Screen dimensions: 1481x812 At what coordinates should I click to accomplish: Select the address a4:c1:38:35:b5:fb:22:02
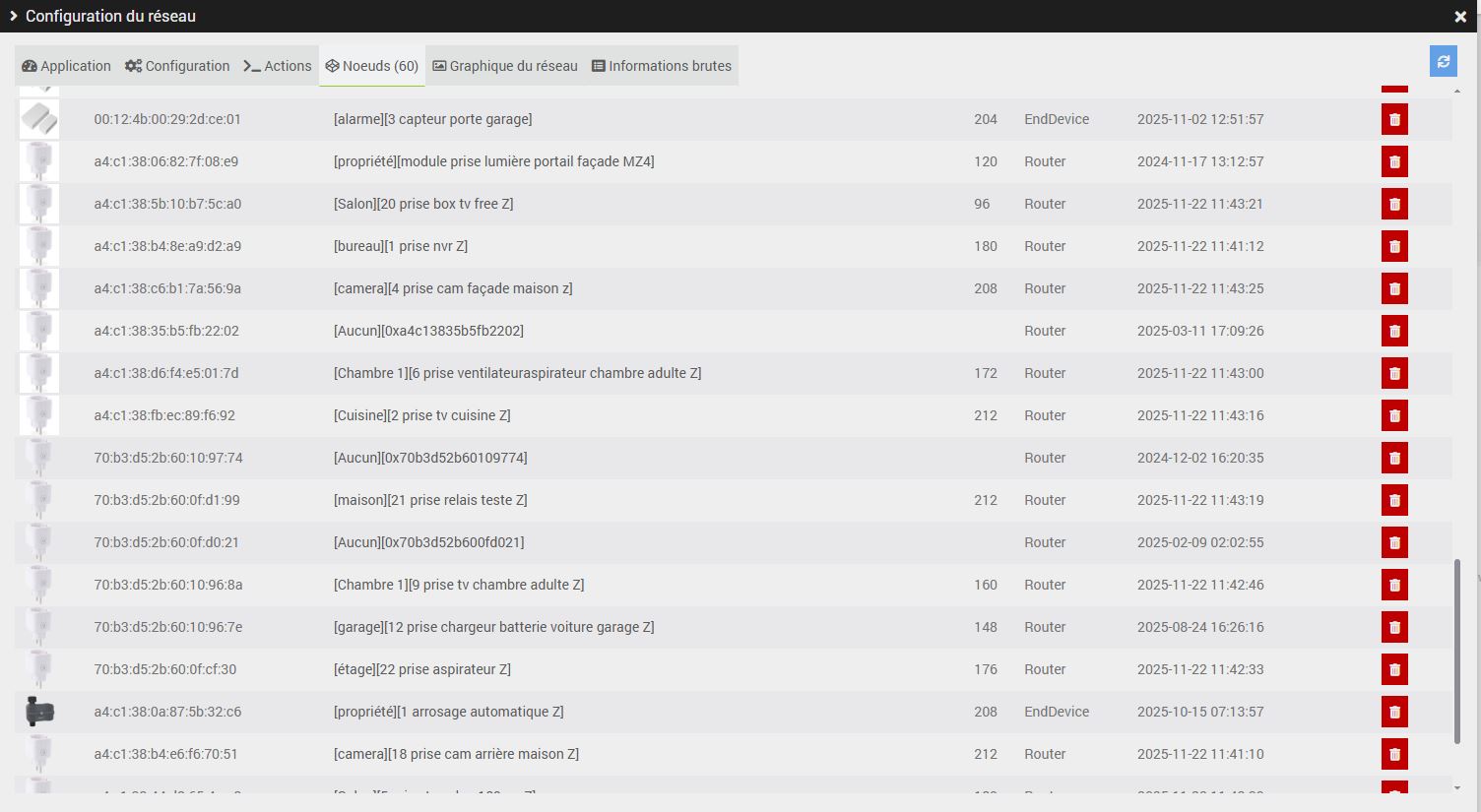pyautogui.click(x=166, y=331)
